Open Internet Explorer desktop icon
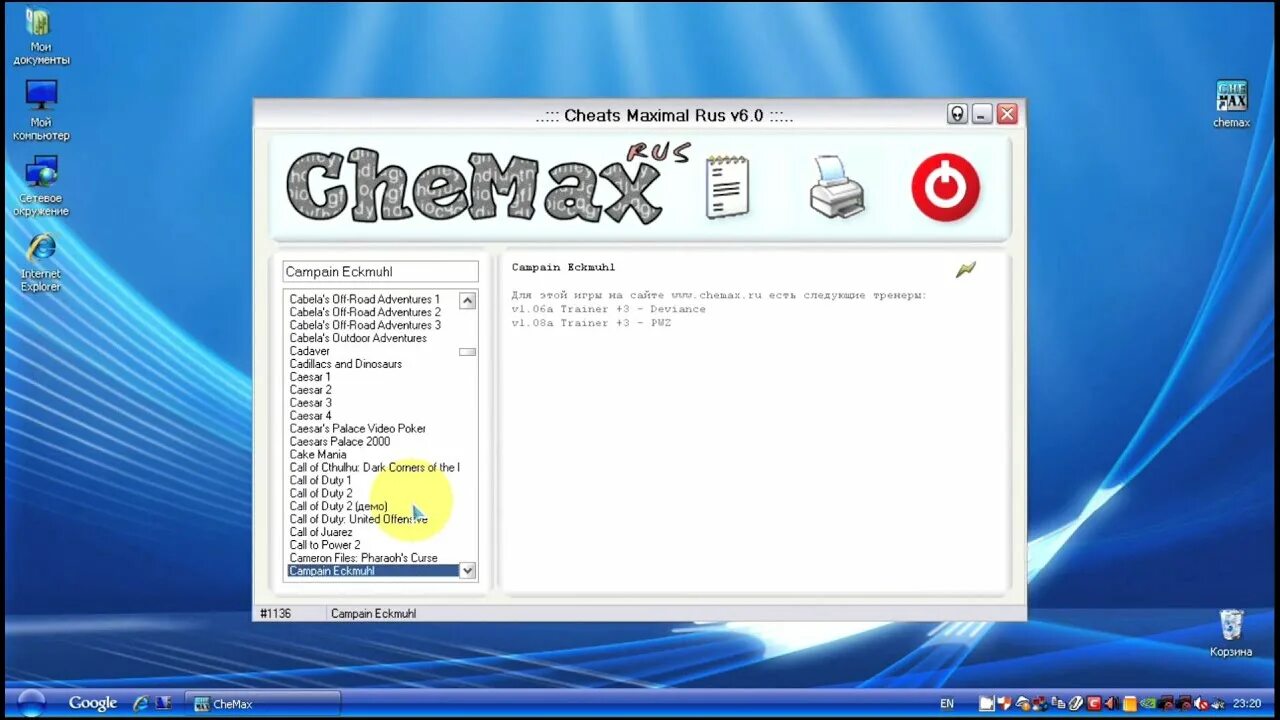 41,262
